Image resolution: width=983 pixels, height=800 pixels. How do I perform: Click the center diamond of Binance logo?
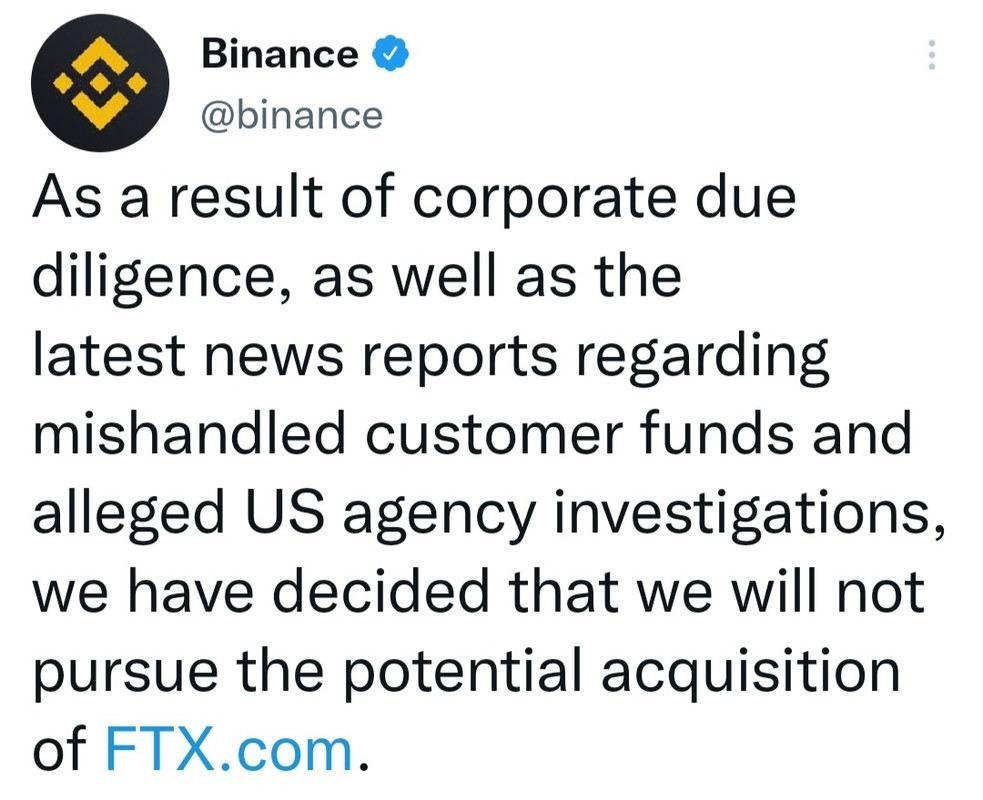(x=100, y=83)
